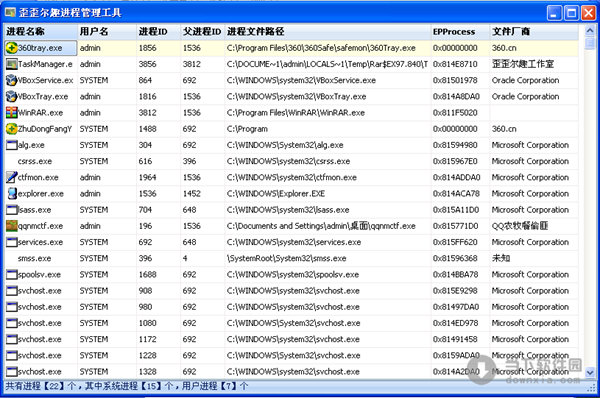Screen dimensions: 600x398
Task: Click the 360Tray.exe file path cell
Action: [321, 48]
